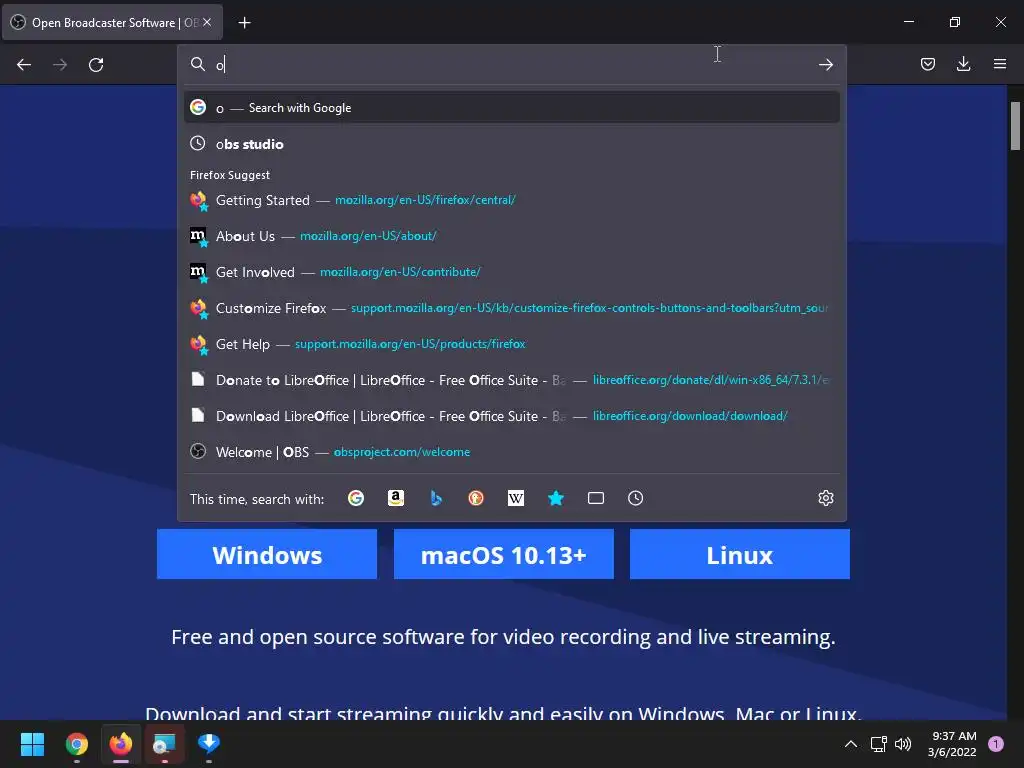Click the Windows download button
Screen dimensions: 1024x768
(x=267, y=554)
